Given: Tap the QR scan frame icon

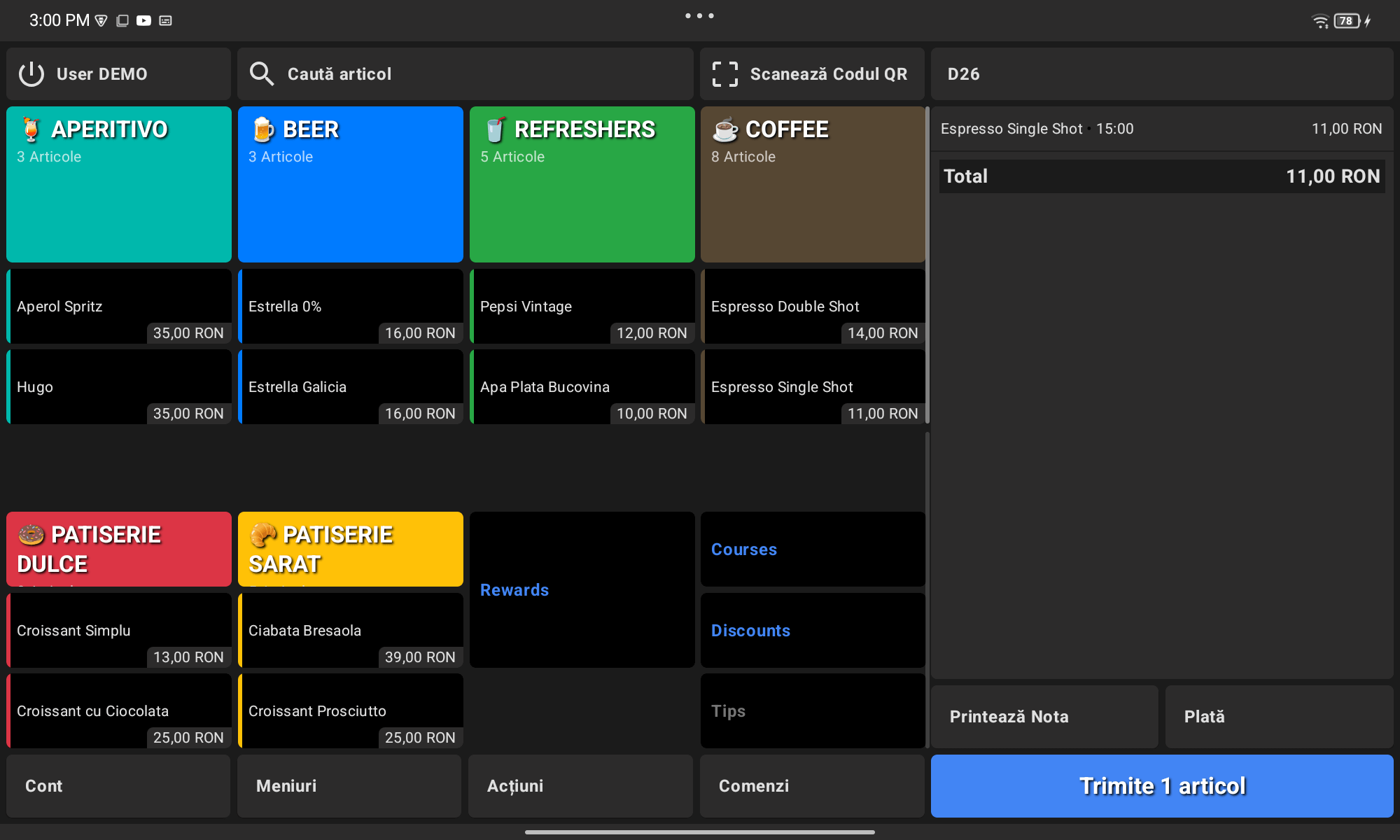Looking at the screenshot, I should (x=724, y=74).
